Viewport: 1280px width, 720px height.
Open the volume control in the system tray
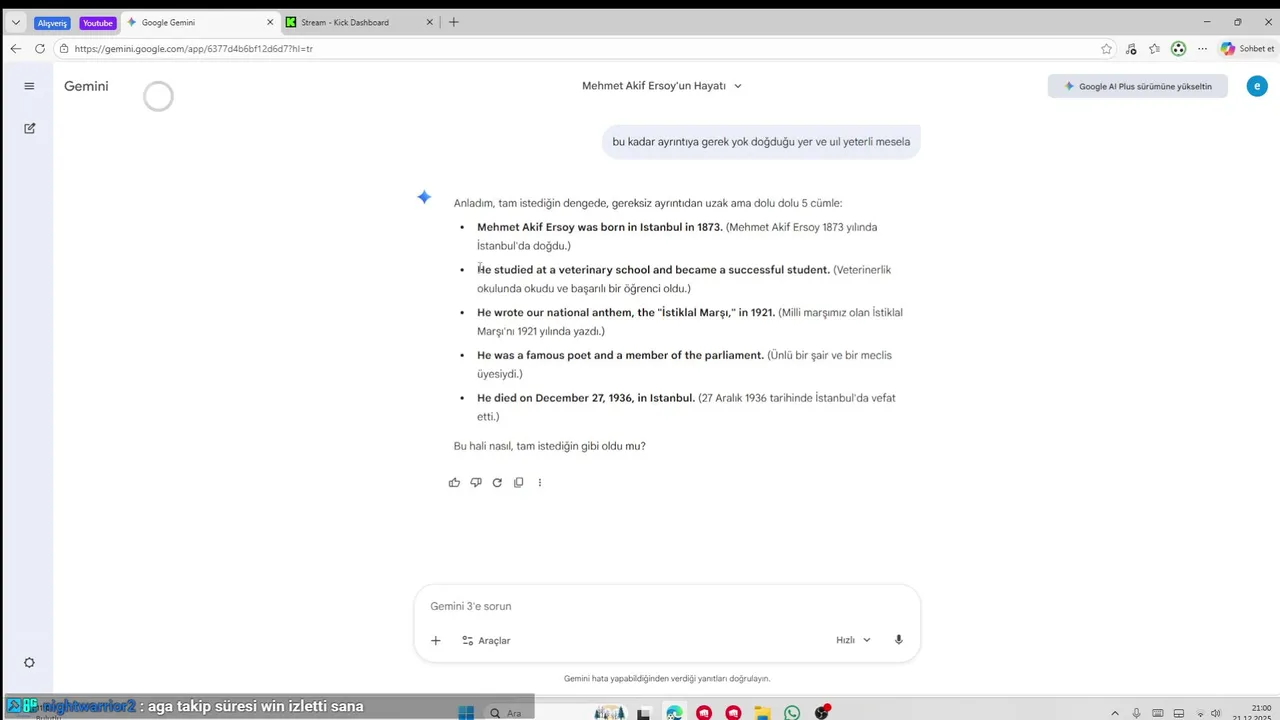click(x=1215, y=713)
